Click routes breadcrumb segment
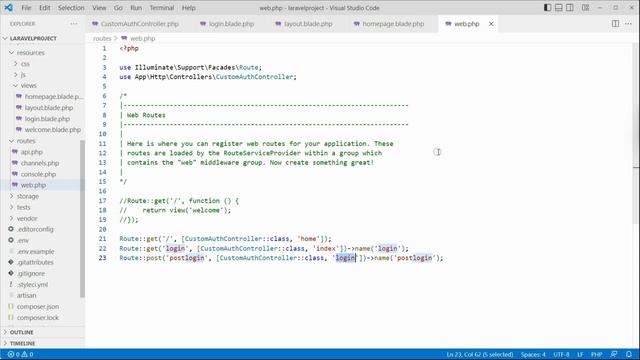 coord(102,38)
